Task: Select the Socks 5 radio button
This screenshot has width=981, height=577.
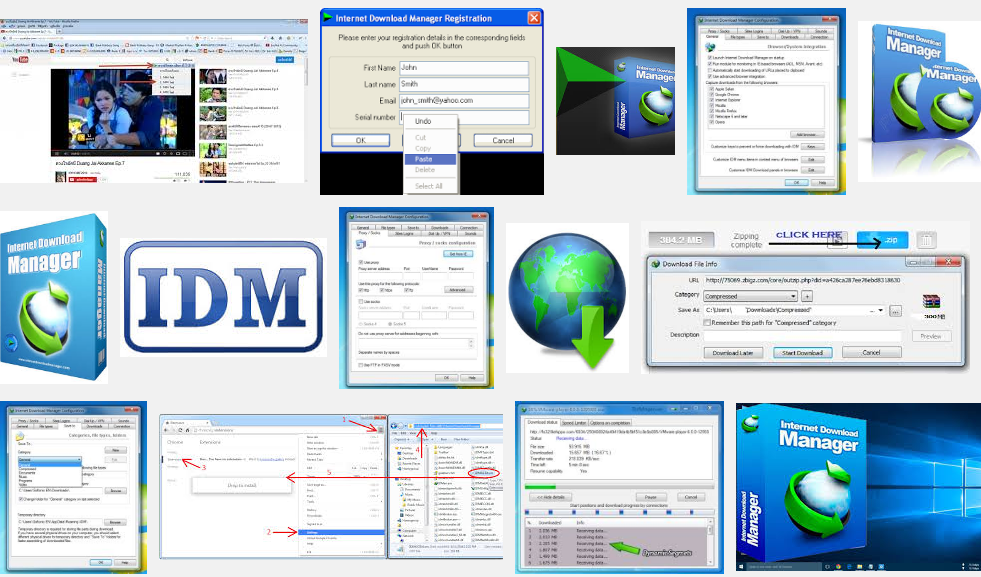Action: point(391,324)
